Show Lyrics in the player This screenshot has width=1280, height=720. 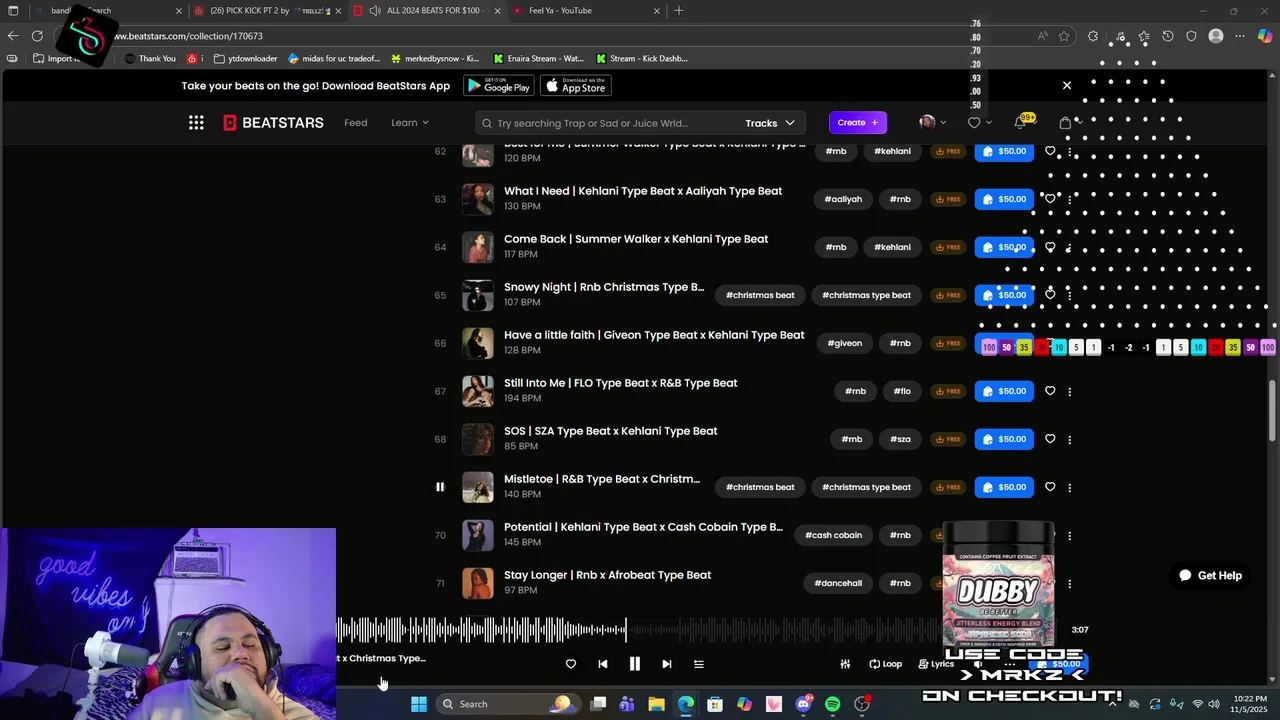(936, 664)
